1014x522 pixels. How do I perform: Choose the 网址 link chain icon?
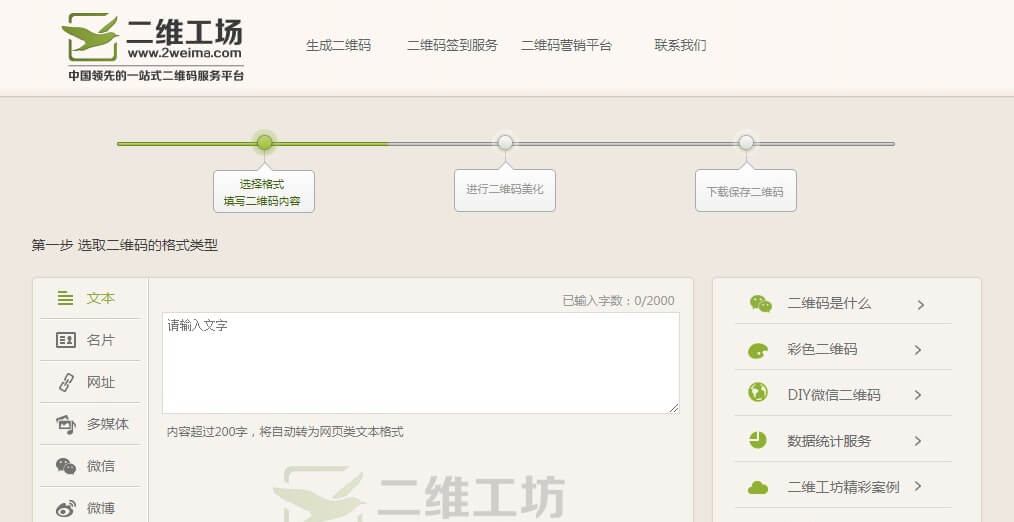point(66,382)
